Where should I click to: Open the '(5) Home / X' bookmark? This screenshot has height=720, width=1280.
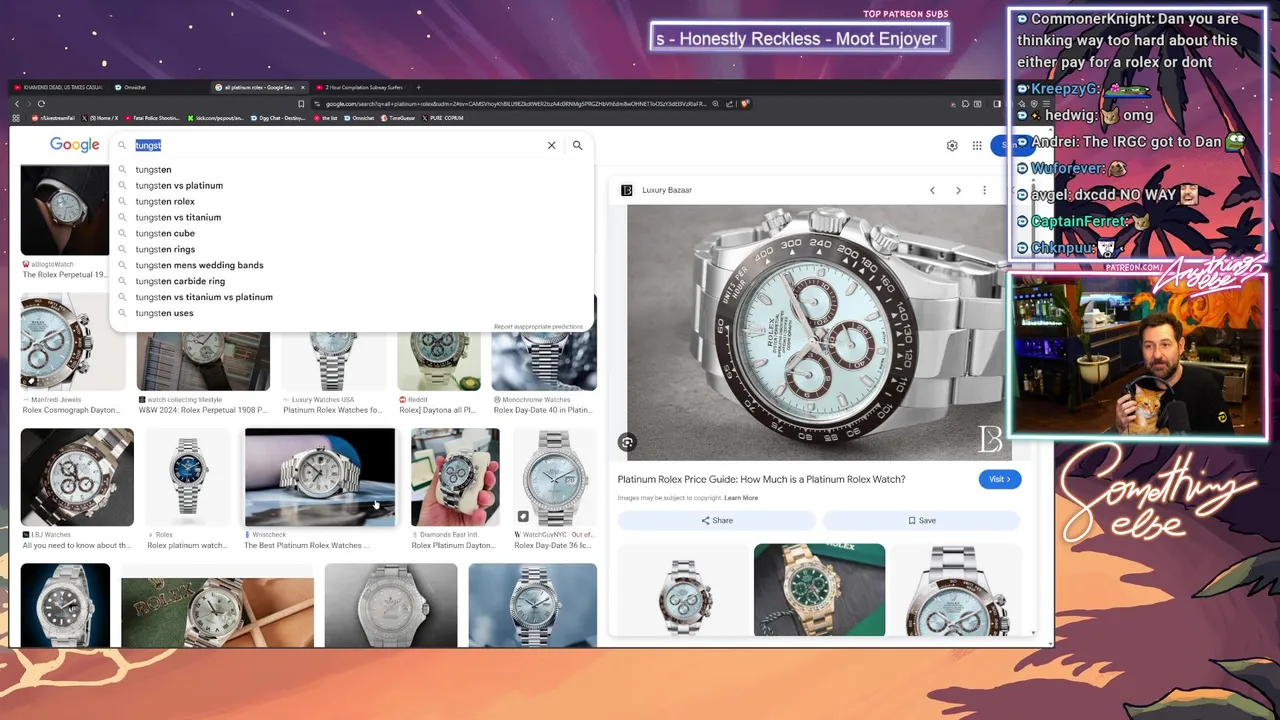click(x=100, y=118)
